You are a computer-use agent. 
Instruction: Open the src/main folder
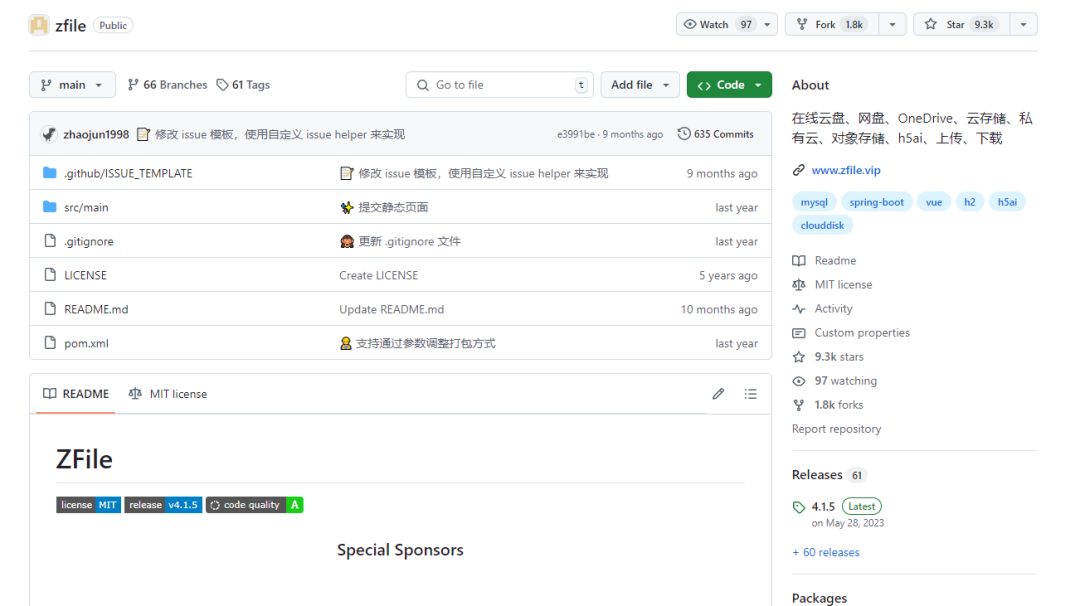click(x=85, y=207)
